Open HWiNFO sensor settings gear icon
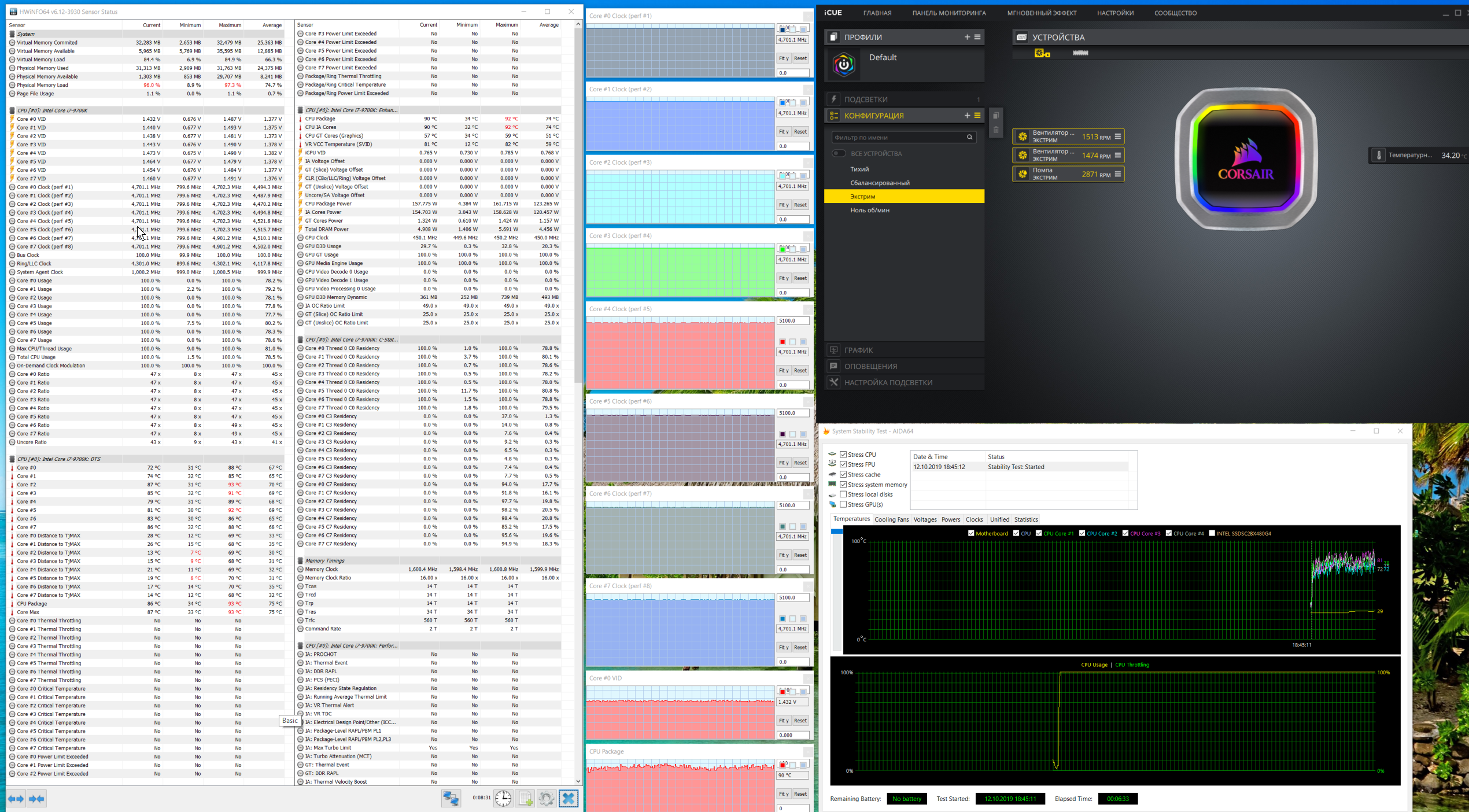1469x812 pixels. pyautogui.click(x=546, y=799)
